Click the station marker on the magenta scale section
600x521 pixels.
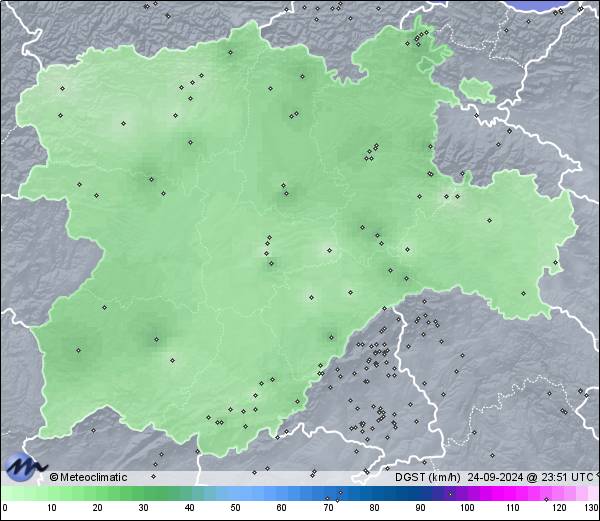(x=546, y=499)
